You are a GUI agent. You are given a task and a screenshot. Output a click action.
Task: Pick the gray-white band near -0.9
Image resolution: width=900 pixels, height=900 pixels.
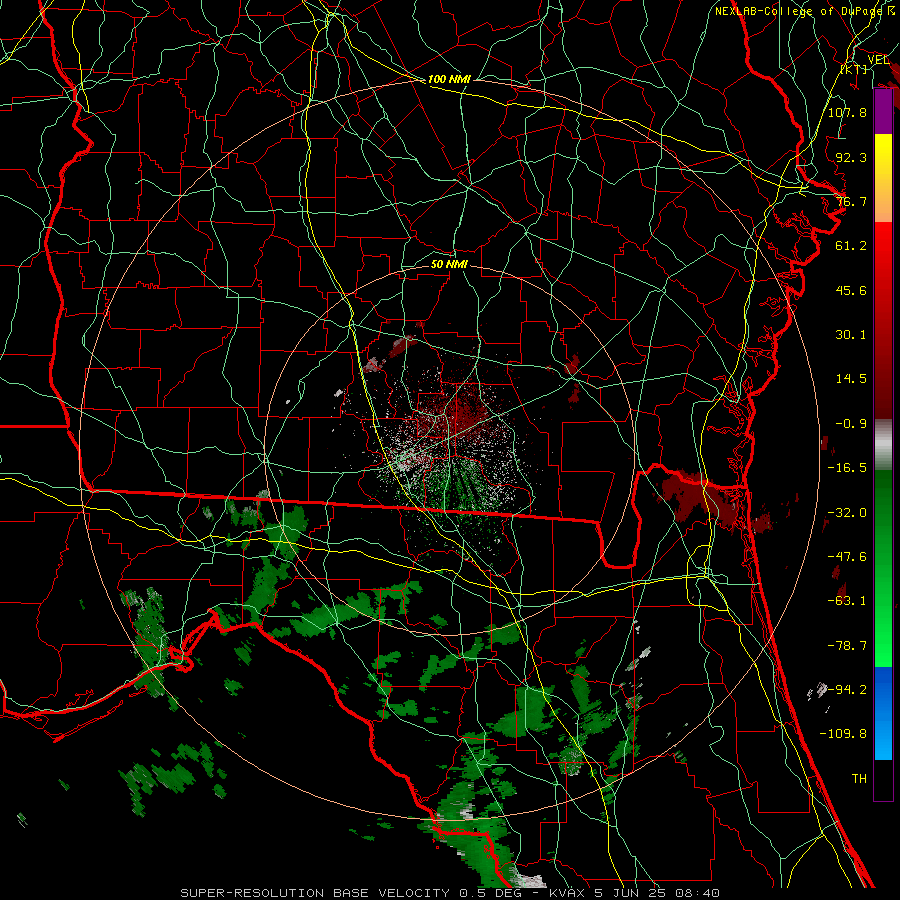point(883,445)
